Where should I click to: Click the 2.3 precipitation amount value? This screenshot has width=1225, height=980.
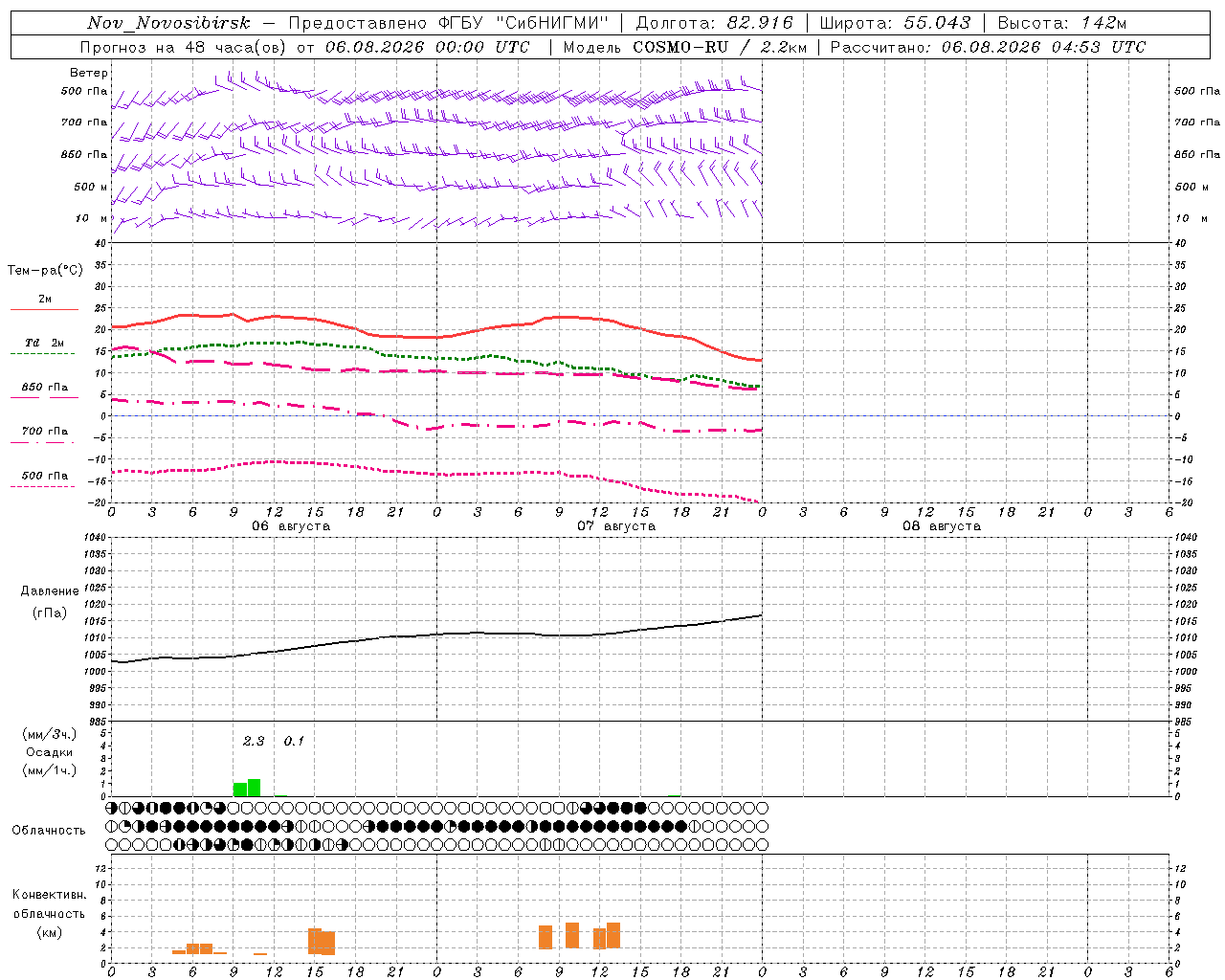click(253, 741)
